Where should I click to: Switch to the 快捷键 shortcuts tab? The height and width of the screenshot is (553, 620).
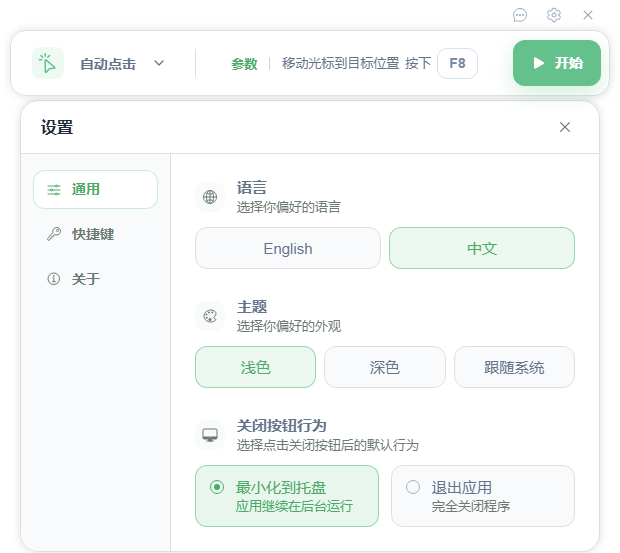click(95, 234)
